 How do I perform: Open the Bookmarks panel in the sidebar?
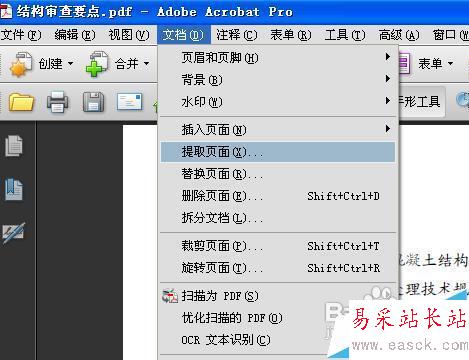click(x=14, y=190)
